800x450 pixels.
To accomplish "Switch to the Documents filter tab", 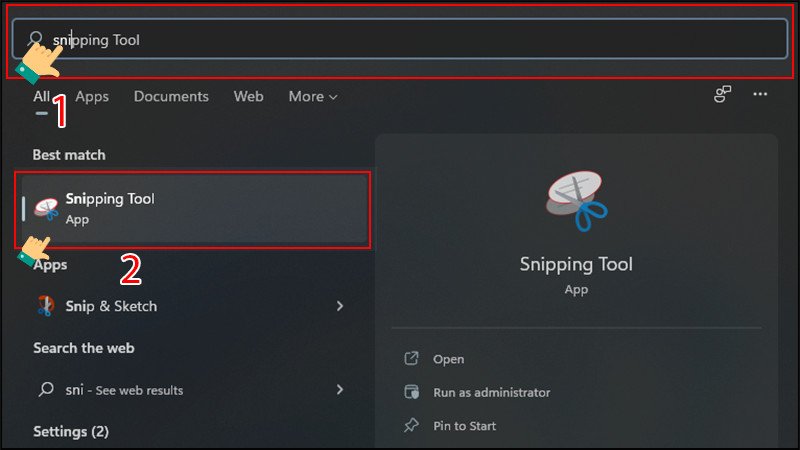I will 171,96.
